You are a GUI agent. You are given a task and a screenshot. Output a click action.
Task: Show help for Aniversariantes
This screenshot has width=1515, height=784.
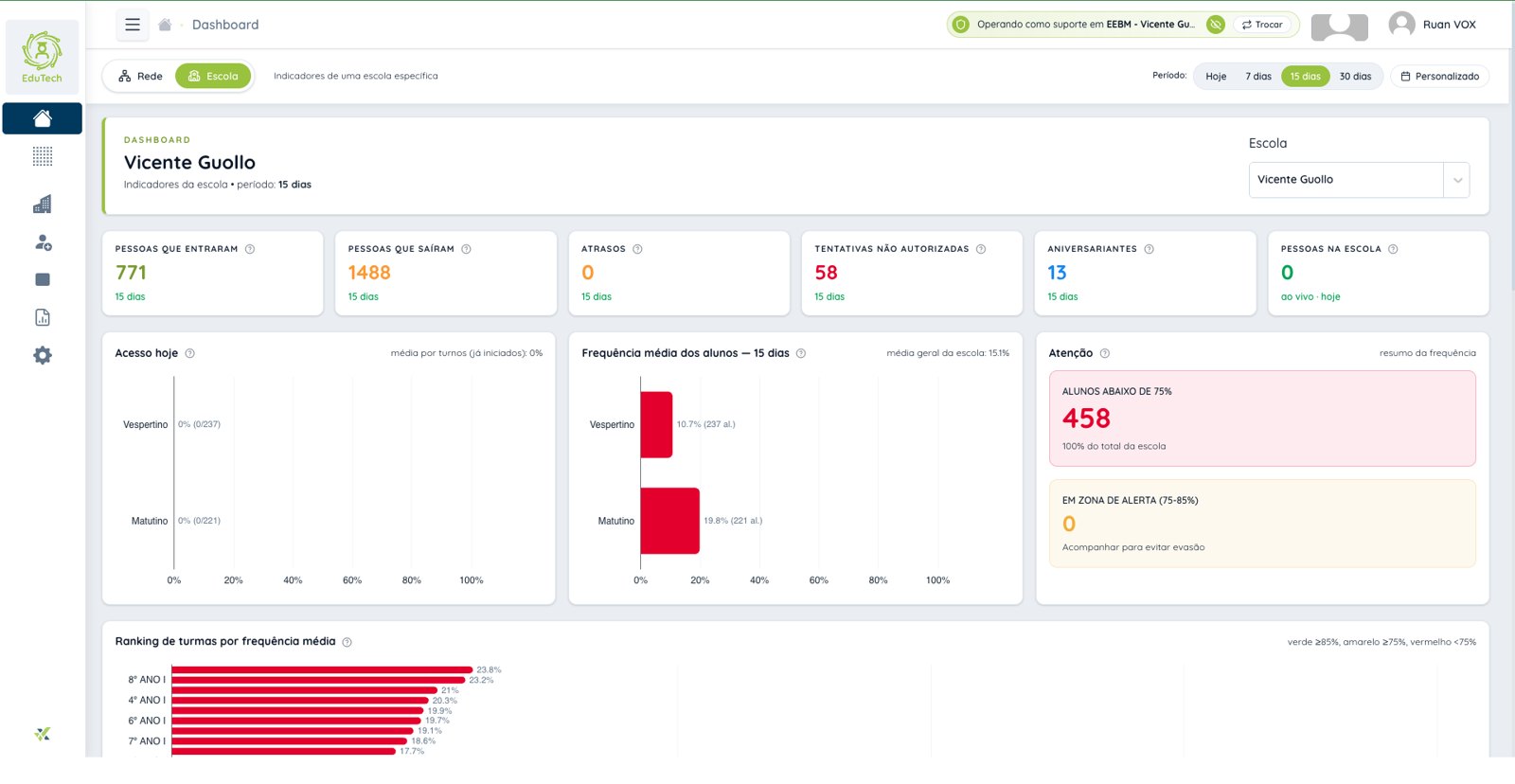(x=1149, y=249)
